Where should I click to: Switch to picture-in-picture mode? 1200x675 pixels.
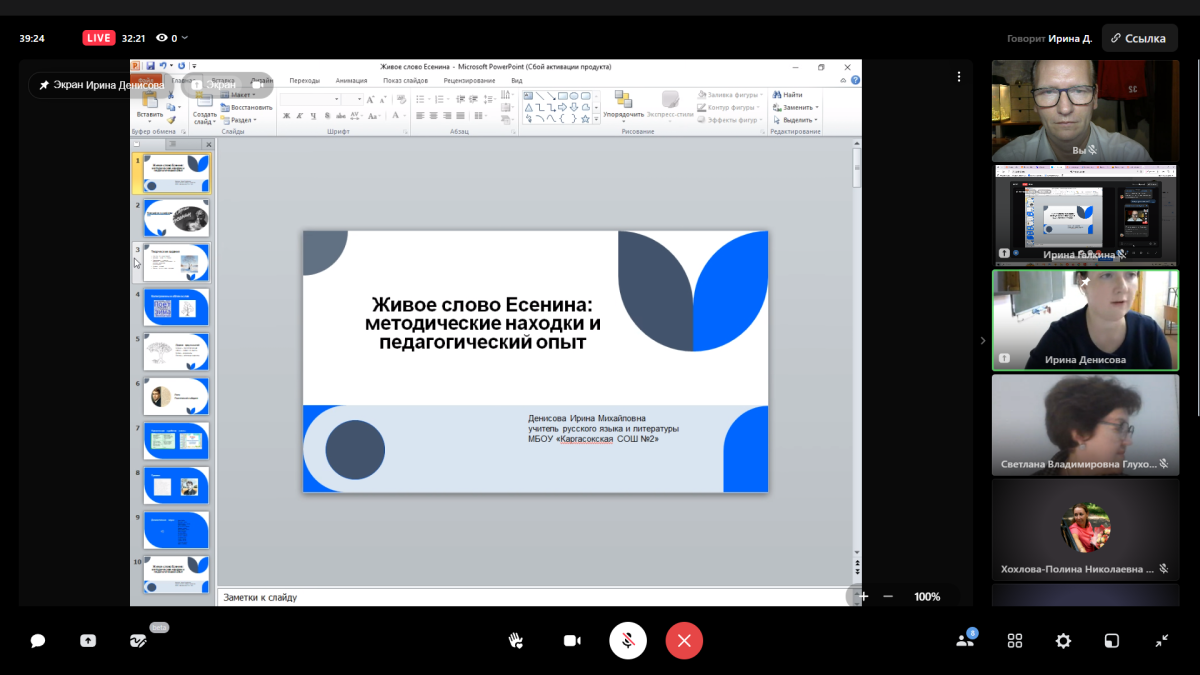[1112, 641]
